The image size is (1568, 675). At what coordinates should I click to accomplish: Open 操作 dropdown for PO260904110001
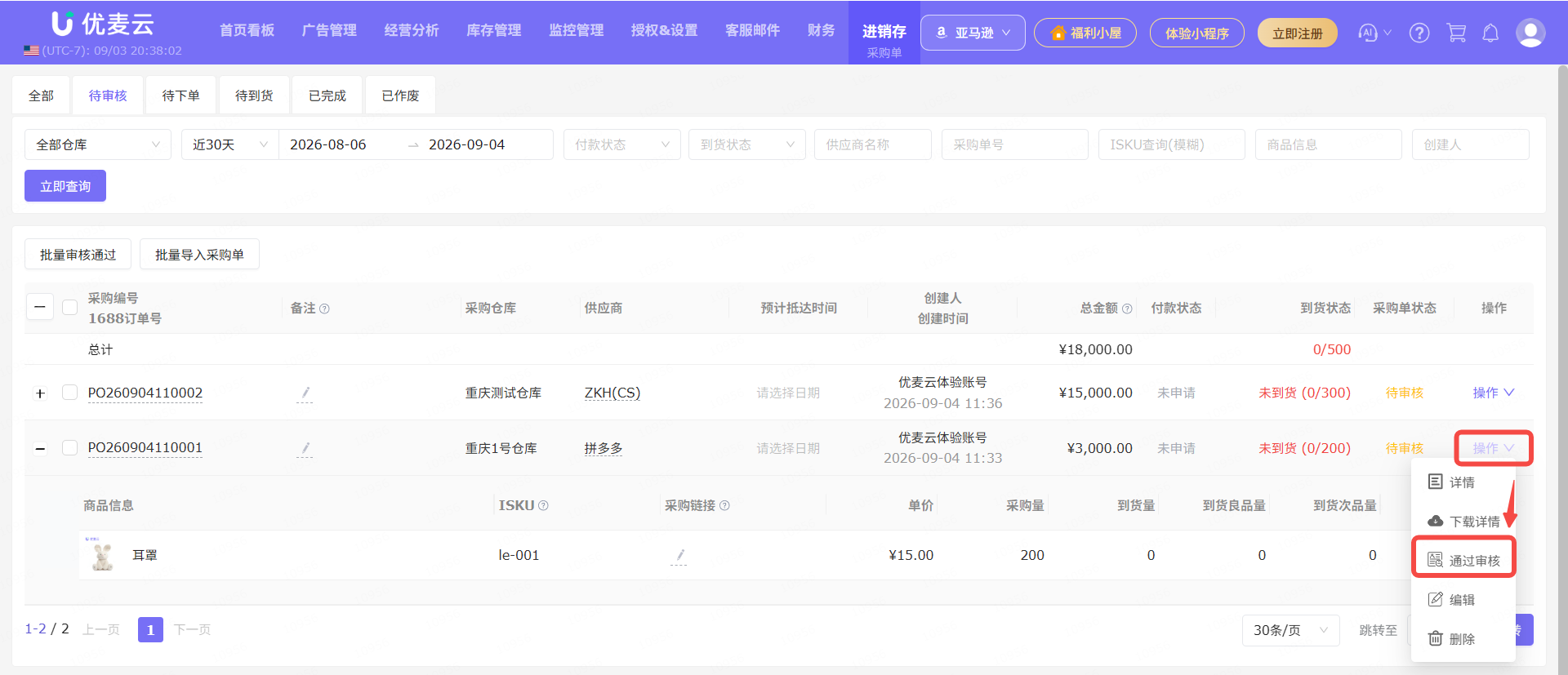tap(1494, 448)
